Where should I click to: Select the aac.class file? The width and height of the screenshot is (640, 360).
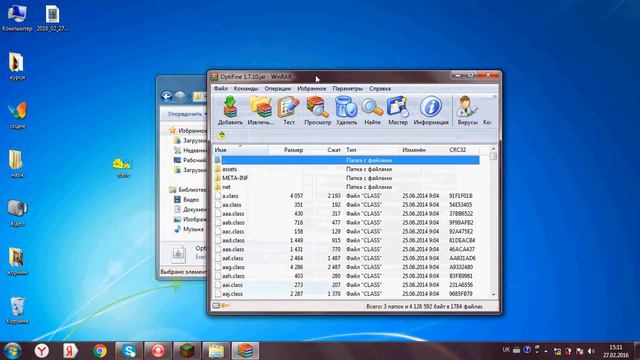pos(346,231)
